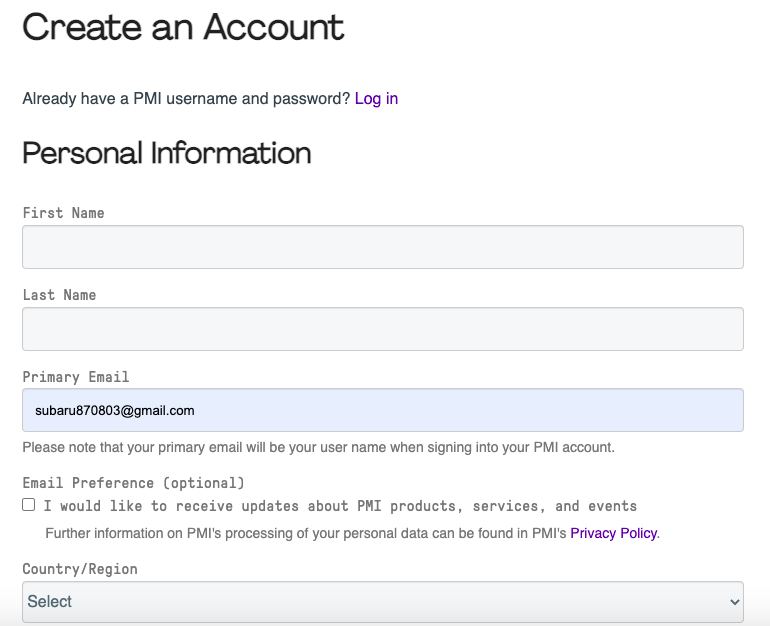This screenshot has height=626, width=770.
Task: Click the First Name field label
Action: 63,213
